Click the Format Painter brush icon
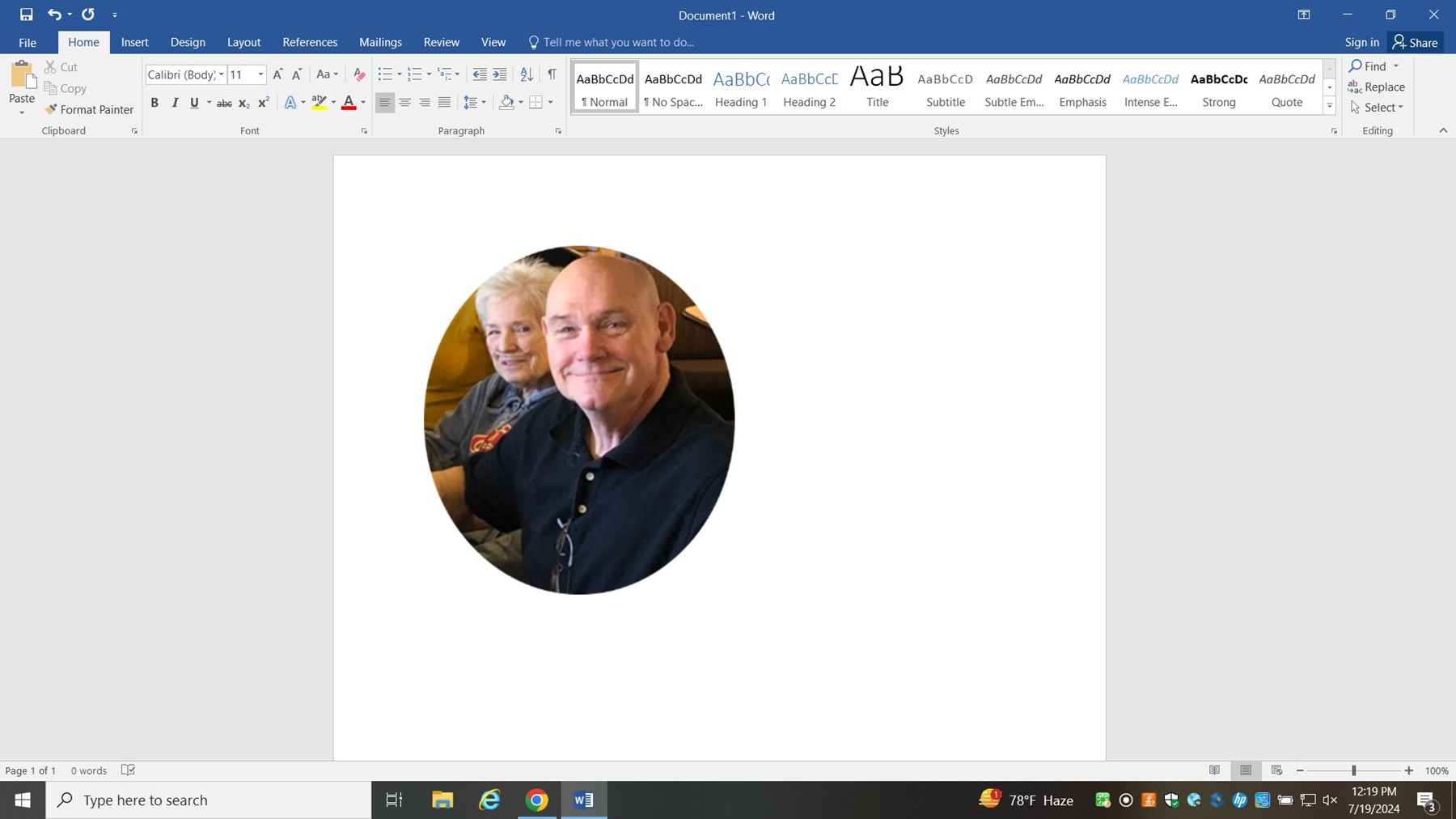Screen dimensions: 1456x819 [x=51, y=109]
